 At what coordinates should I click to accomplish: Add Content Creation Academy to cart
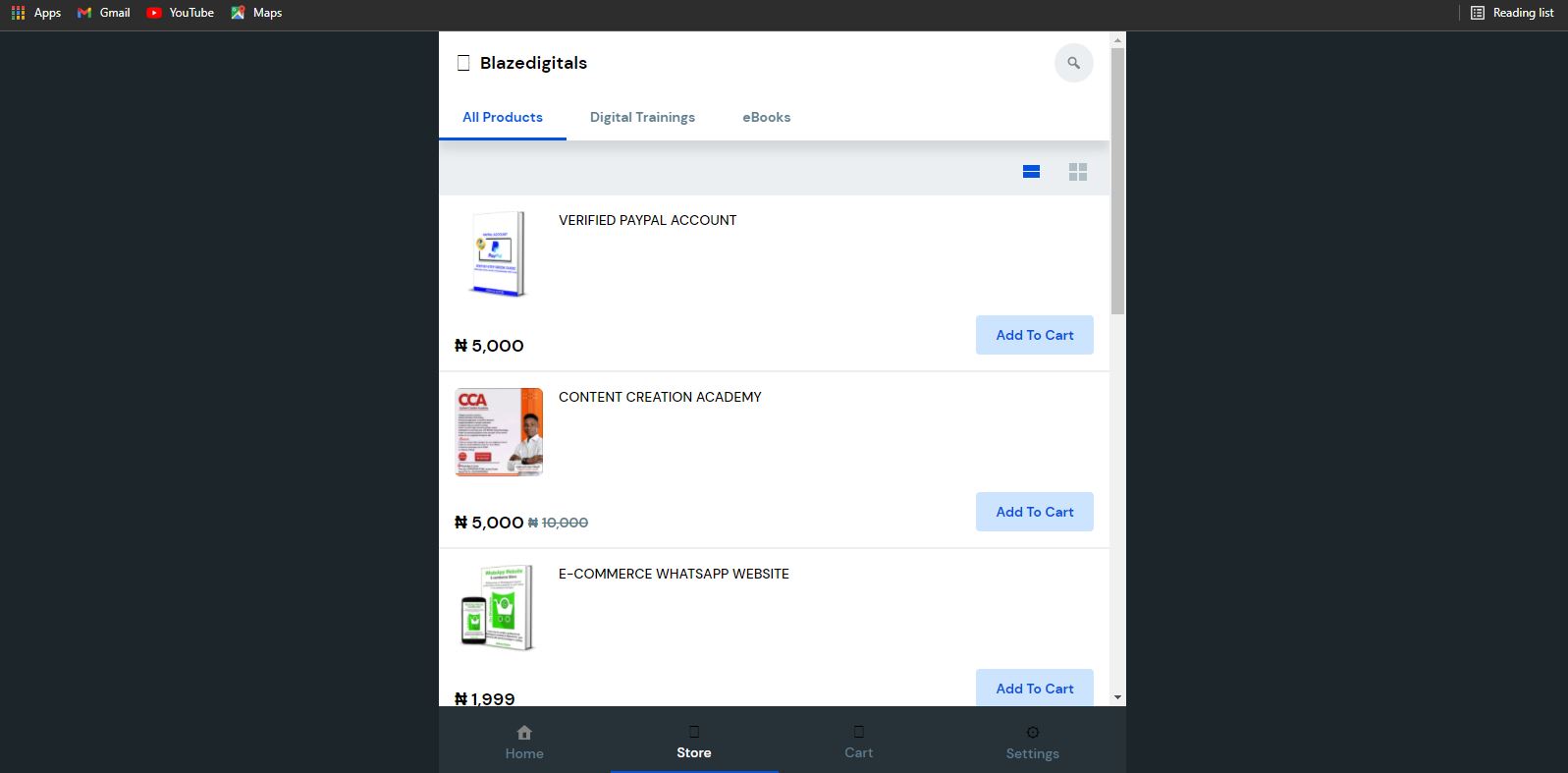[x=1035, y=512]
